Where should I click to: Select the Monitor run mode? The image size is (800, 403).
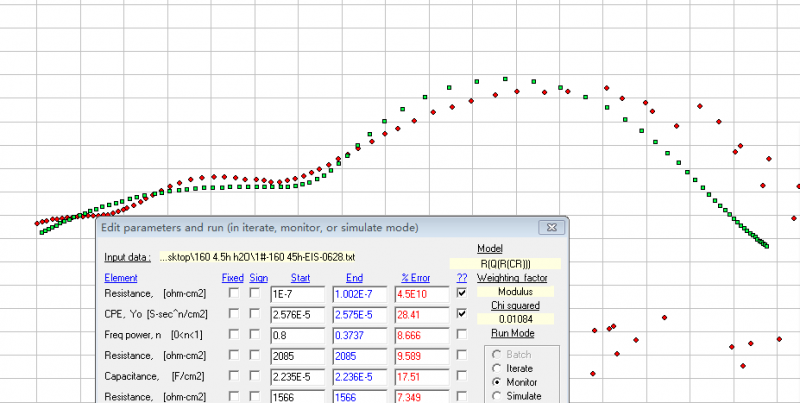496,382
